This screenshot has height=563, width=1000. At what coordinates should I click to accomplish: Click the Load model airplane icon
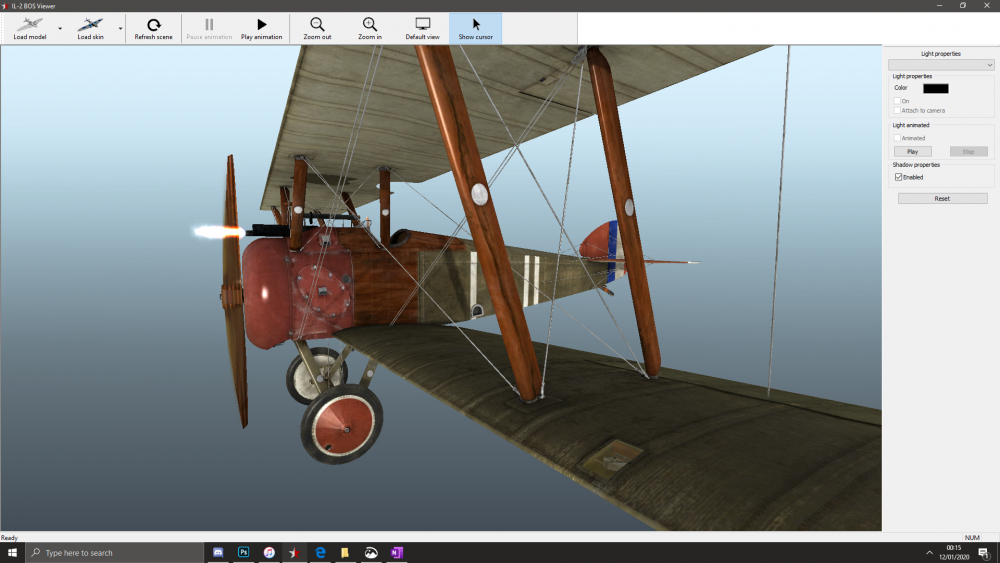coord(30,25)
